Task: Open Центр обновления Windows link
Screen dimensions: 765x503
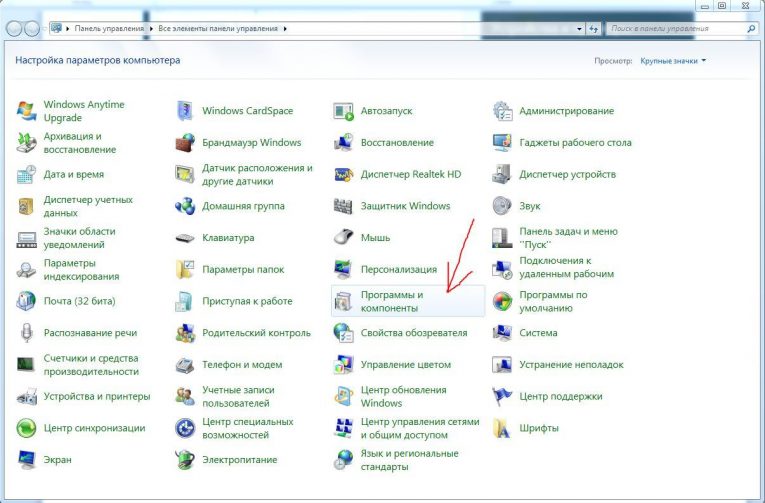Action: [x=403, y=397]
